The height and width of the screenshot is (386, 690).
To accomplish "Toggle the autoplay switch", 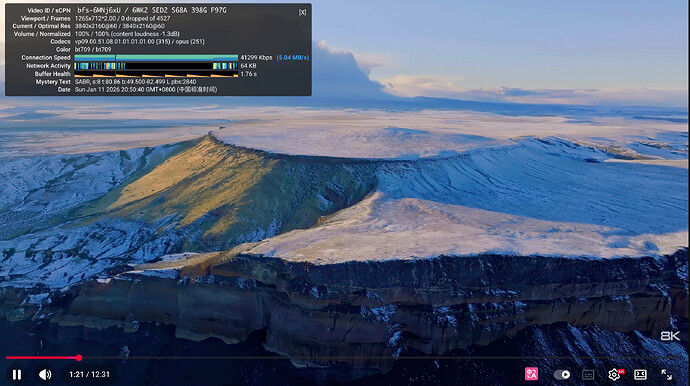I will [x=562, y=375].
